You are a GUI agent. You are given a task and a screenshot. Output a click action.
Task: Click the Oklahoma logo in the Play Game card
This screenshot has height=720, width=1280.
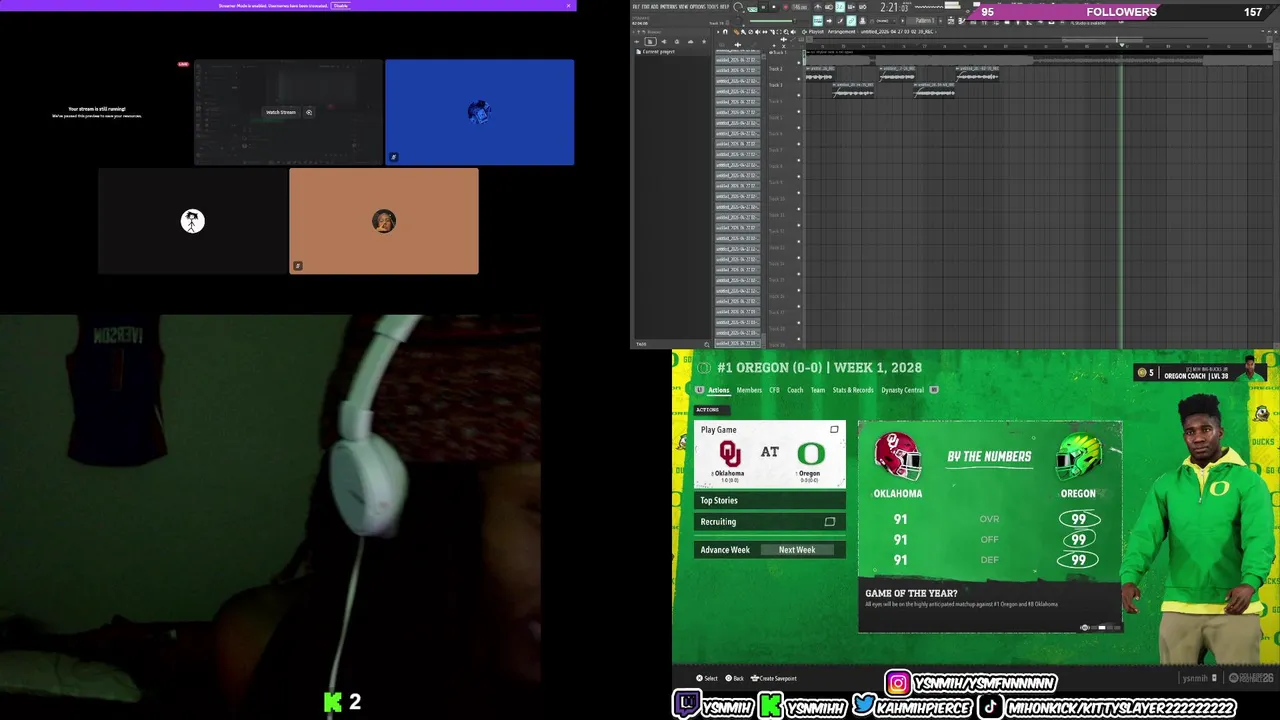[730, 453]
